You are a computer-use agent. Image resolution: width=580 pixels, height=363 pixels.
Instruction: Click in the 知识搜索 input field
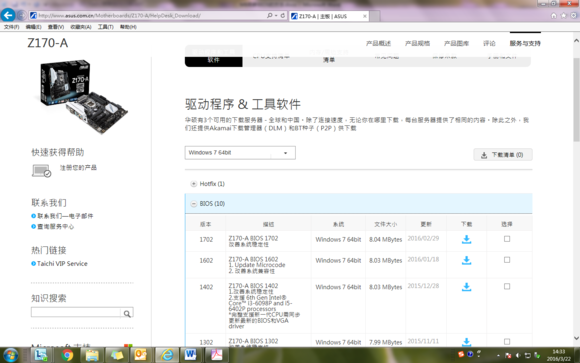[76, 313]
